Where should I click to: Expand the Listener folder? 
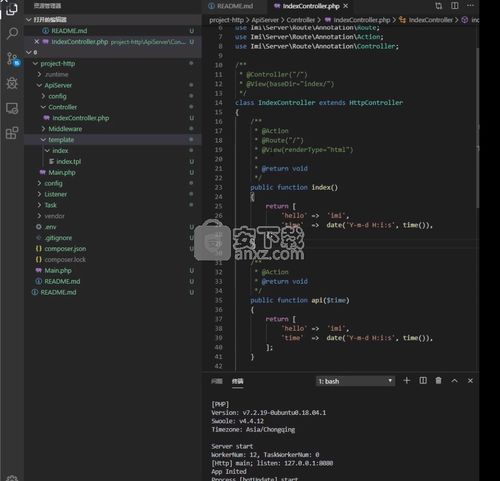[113, 194]
